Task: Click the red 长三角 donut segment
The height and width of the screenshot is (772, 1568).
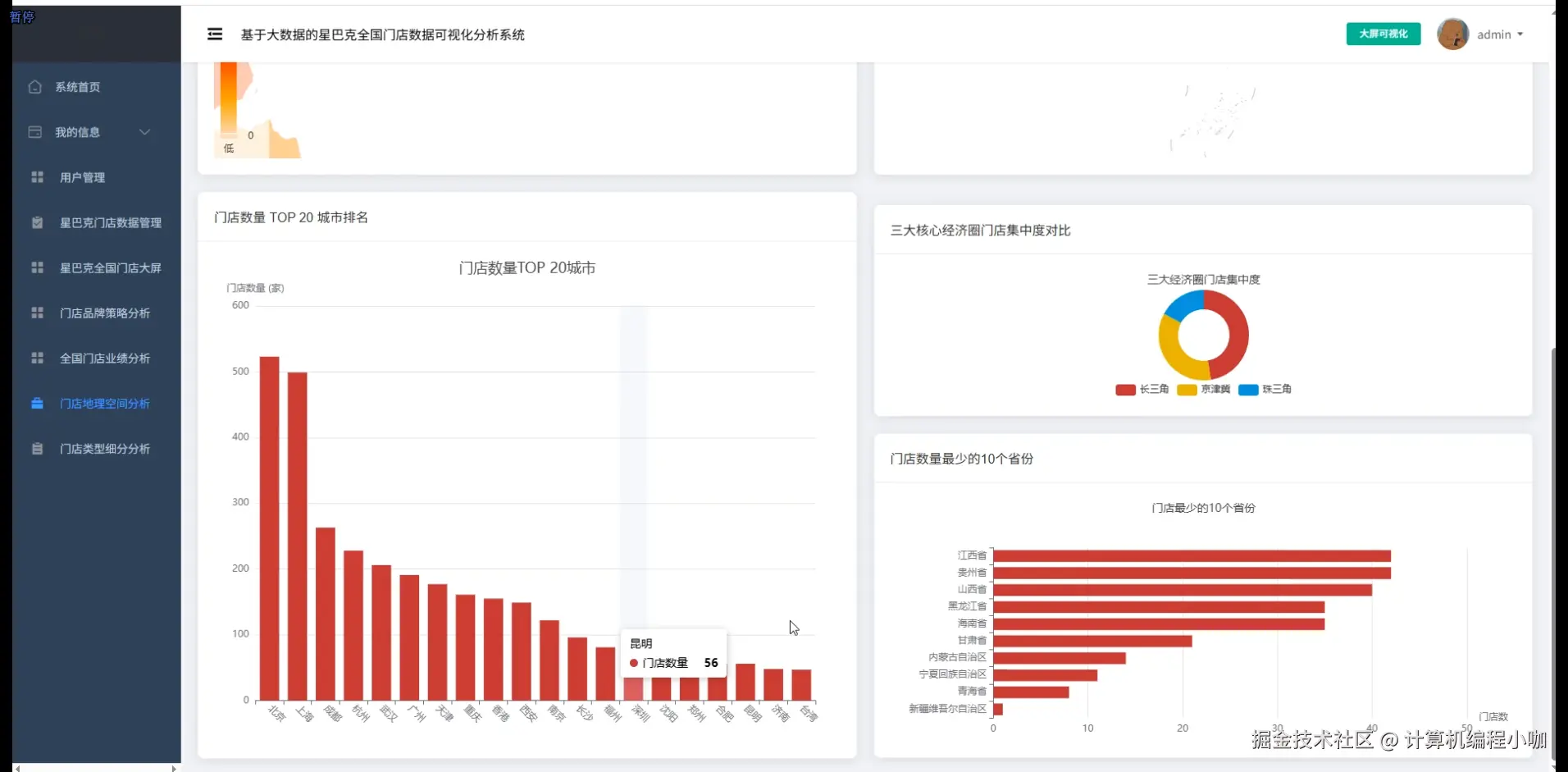Action: pos(1238,335)
